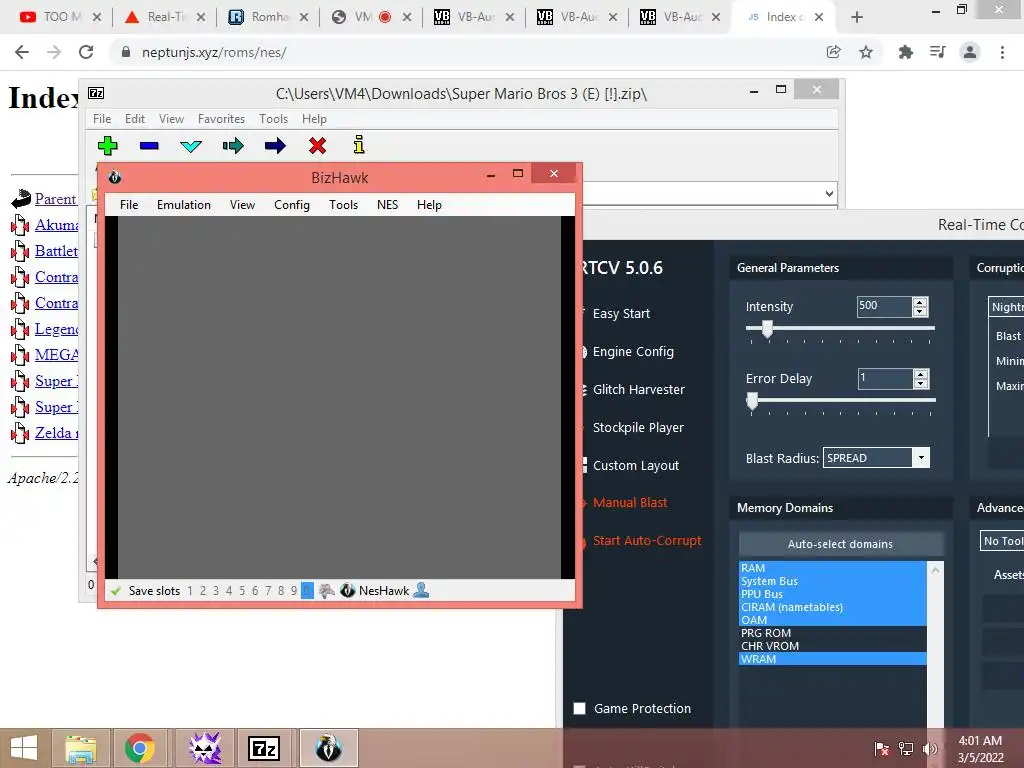Increase Intensity with the spinner up arrow
This screenshot has height=768, width=1024.
tap(920, 302)
